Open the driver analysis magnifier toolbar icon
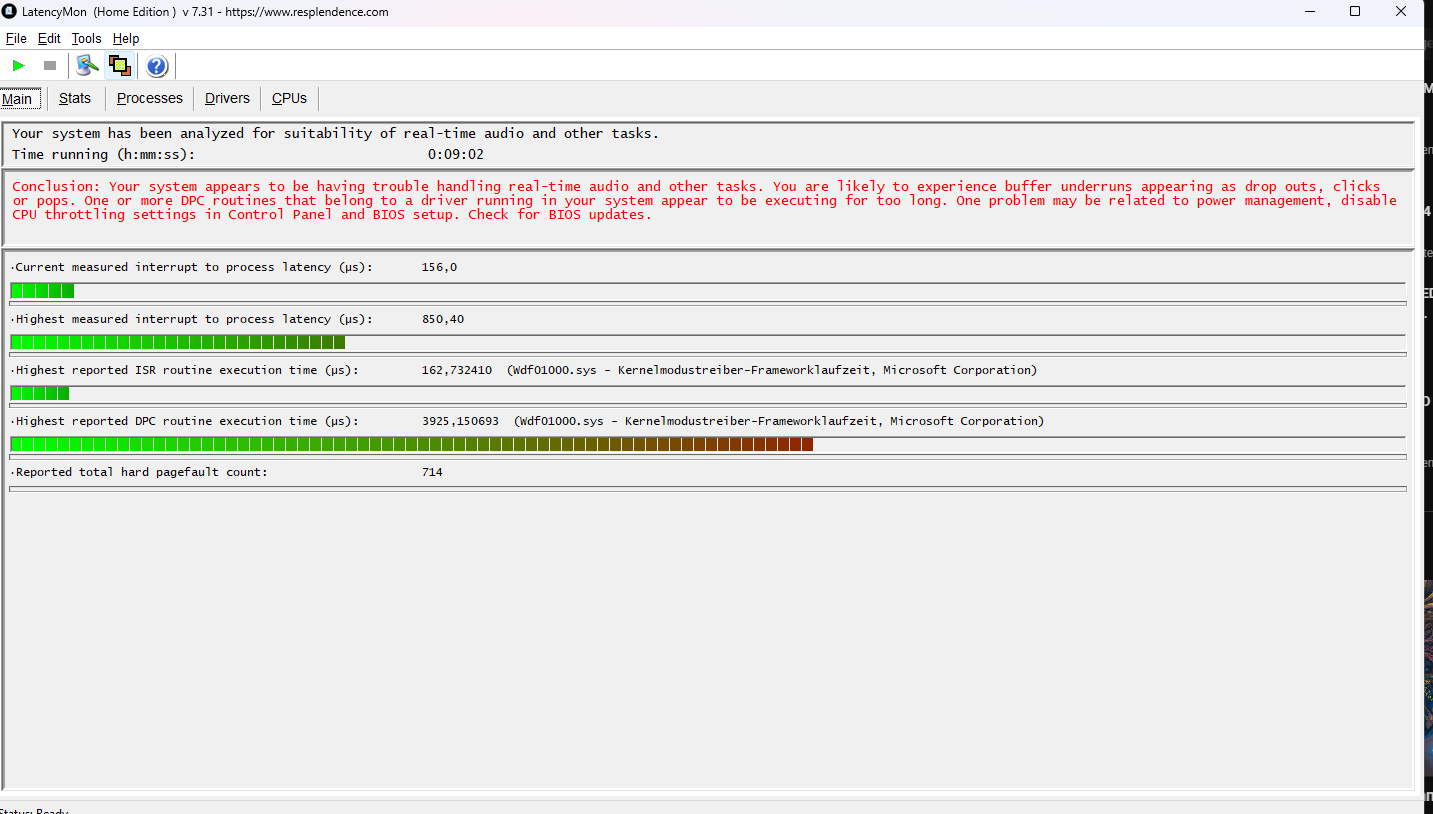 click(x=88, y=66)
